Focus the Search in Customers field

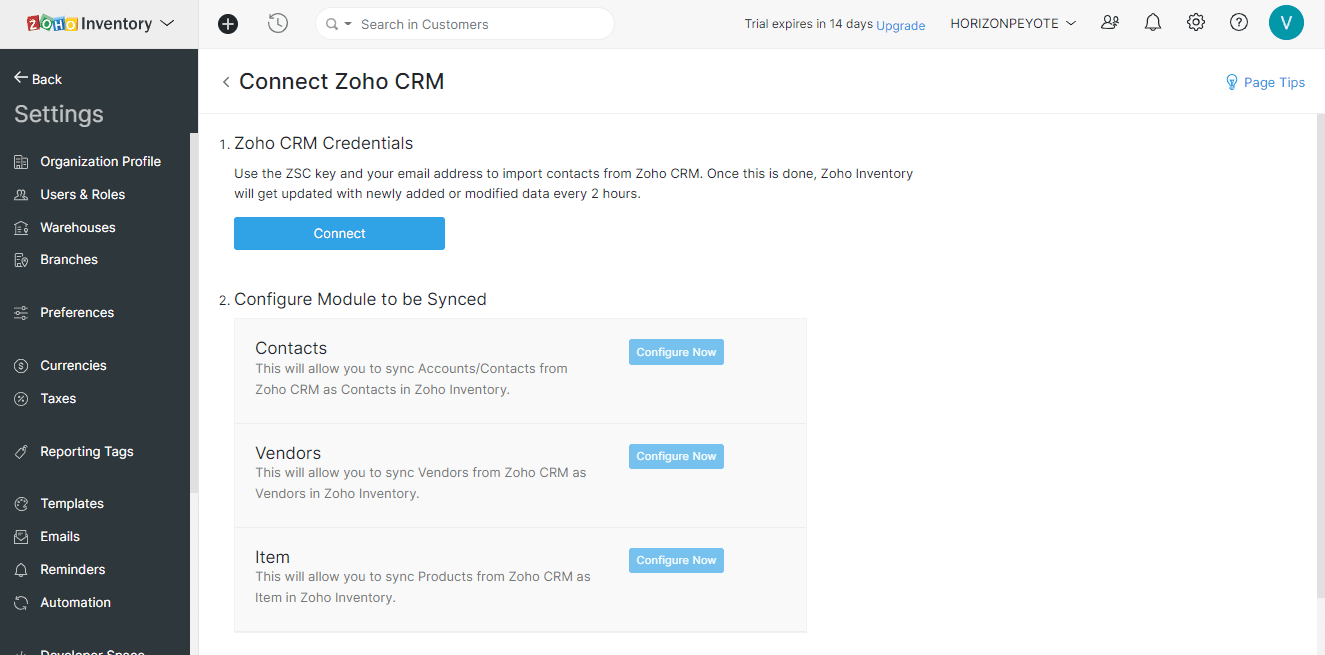click(x=480, y=24)
